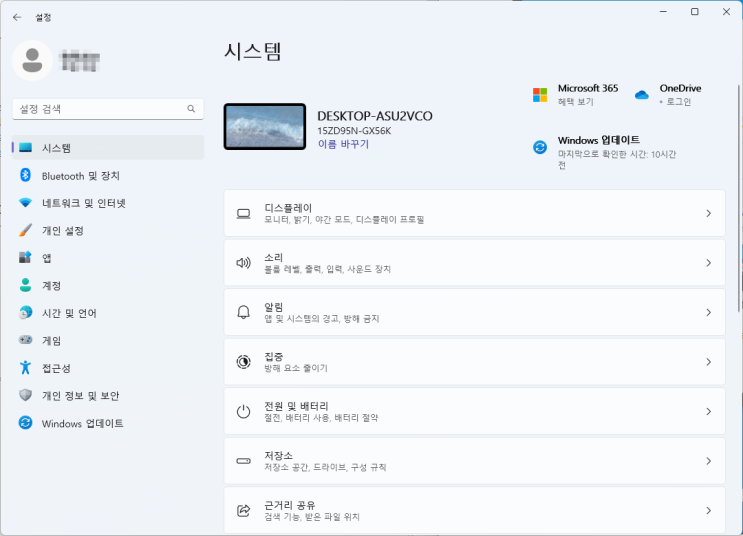The width and height of the screenshot is (743, 536).
Task: Click the header Windows 업데이트 refresh icon
Action: [540, 147]
